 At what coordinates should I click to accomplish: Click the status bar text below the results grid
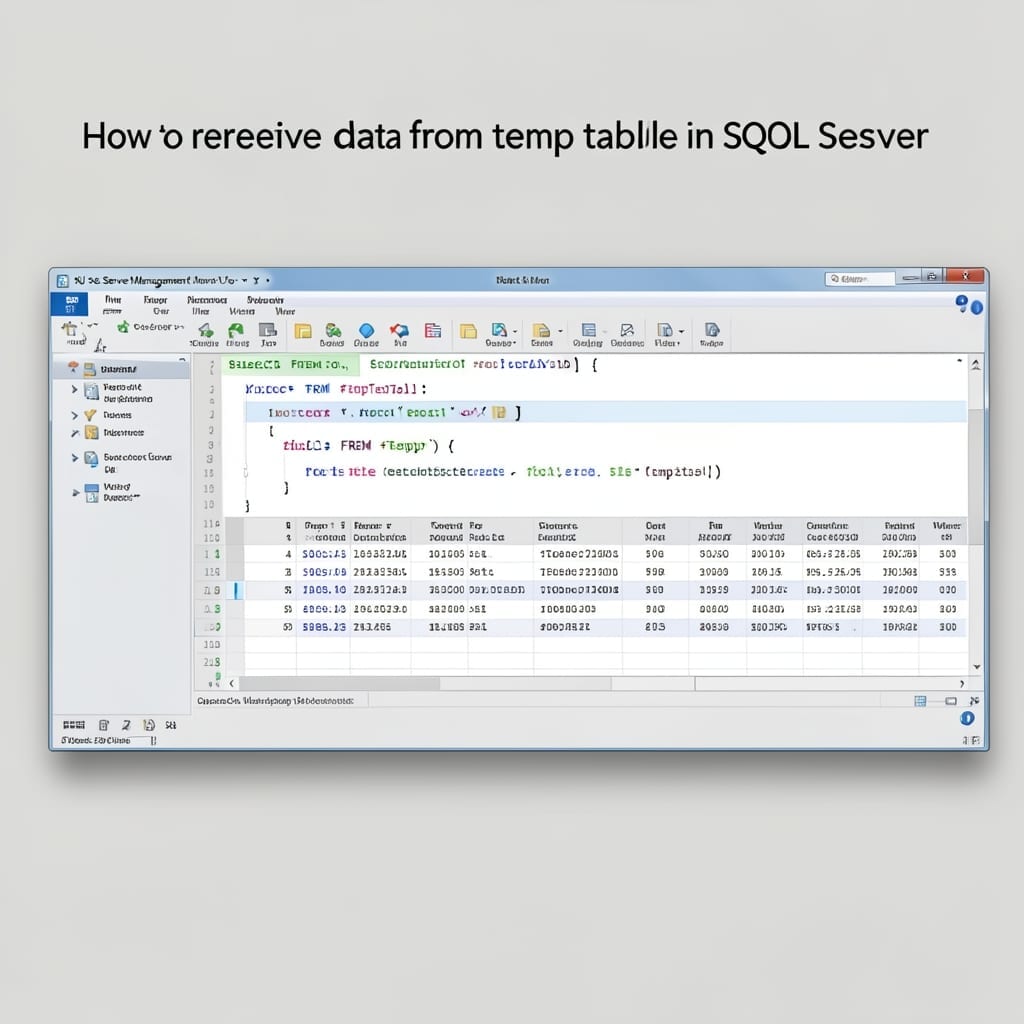click(x=276, y=701)
